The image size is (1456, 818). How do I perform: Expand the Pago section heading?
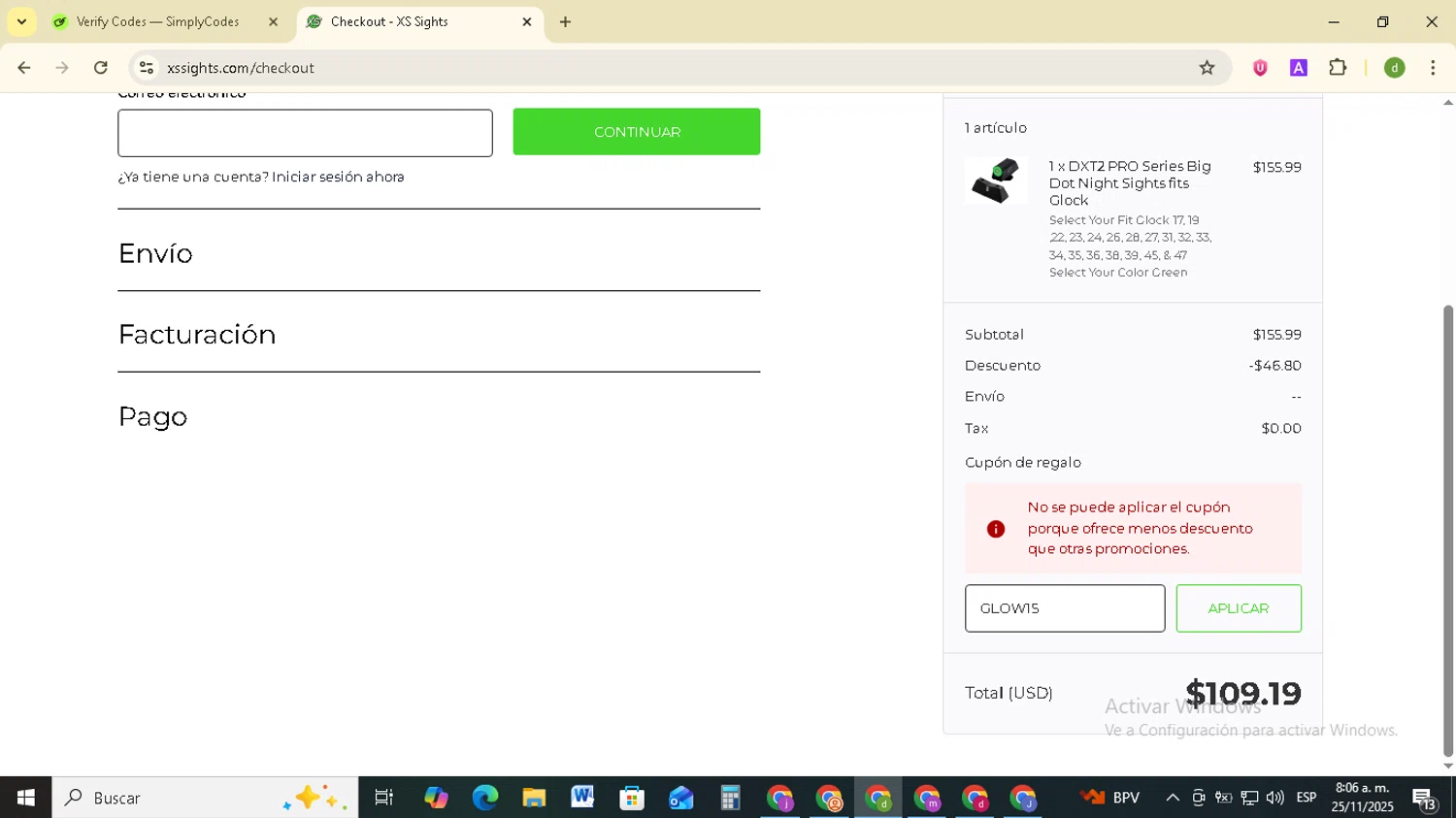[x=152, y=417]
